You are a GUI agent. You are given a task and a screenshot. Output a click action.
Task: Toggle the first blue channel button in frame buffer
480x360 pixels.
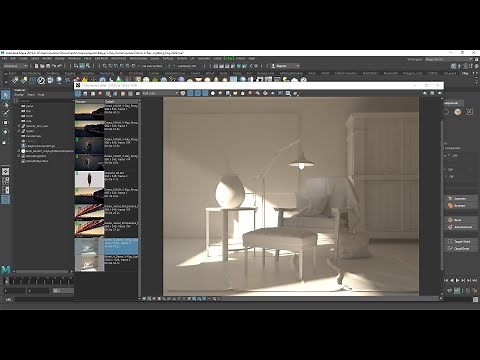click(x=190, y=94)
